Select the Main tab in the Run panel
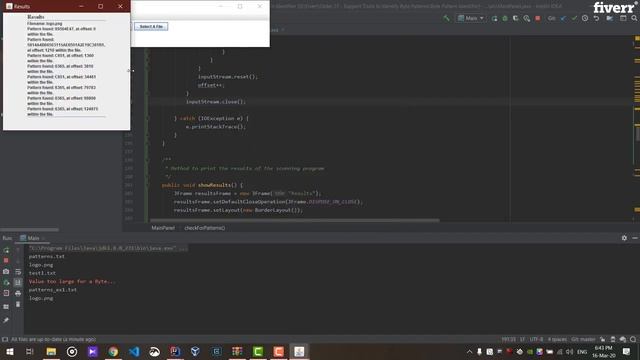The height and width of the screenshot is (360, 640). tap(32, 238)
